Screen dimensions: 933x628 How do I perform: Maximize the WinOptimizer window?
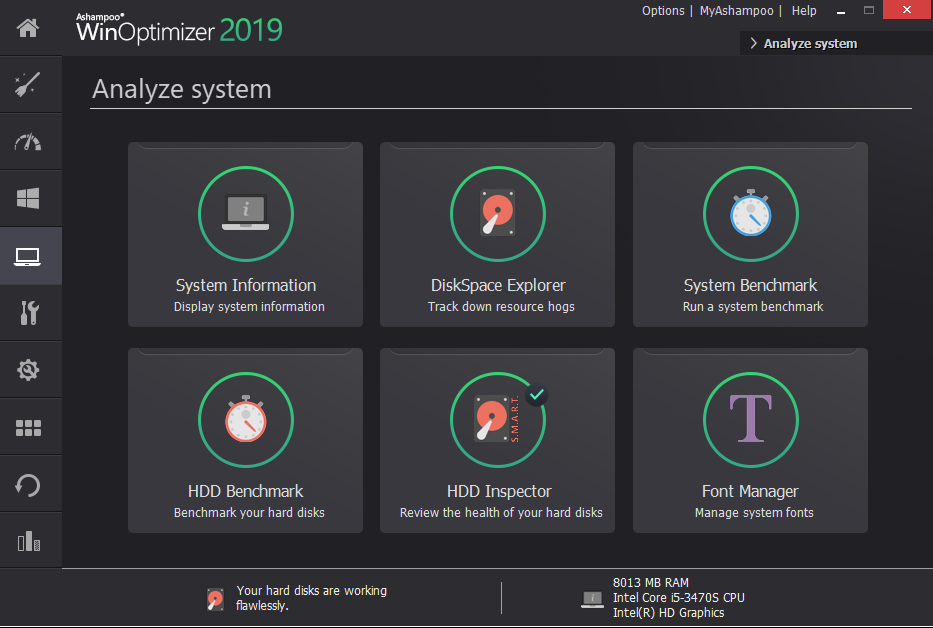tap(869, 11)
